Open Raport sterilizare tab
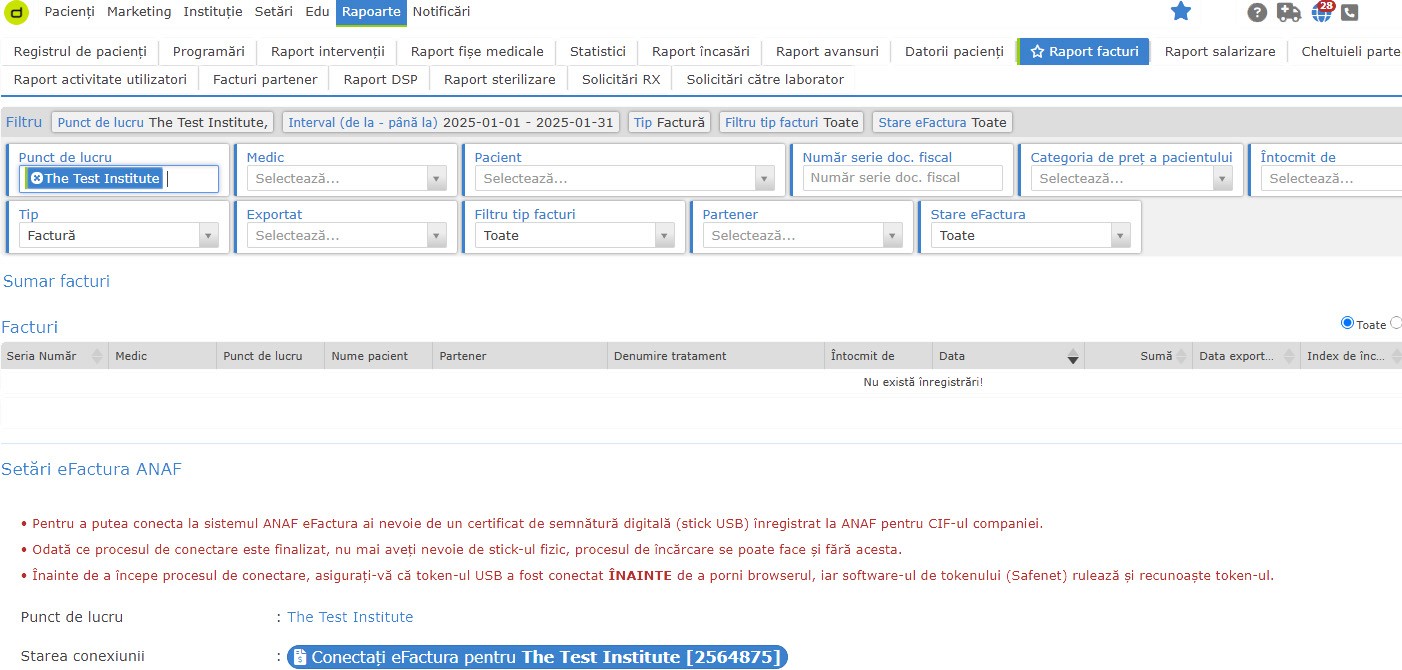 click(499, 79)
